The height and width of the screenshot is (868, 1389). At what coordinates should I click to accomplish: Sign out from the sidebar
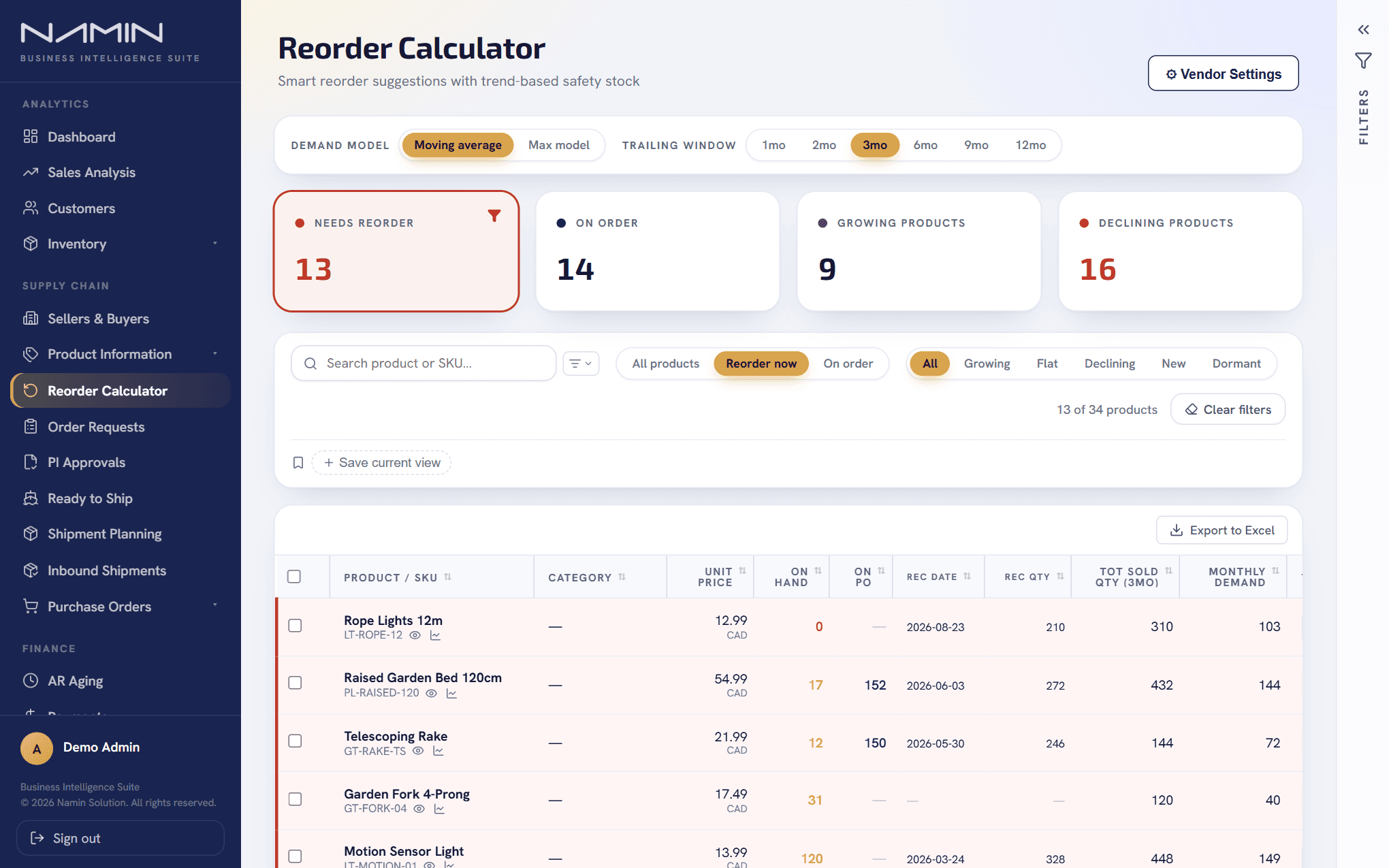(x=121, y=838)
